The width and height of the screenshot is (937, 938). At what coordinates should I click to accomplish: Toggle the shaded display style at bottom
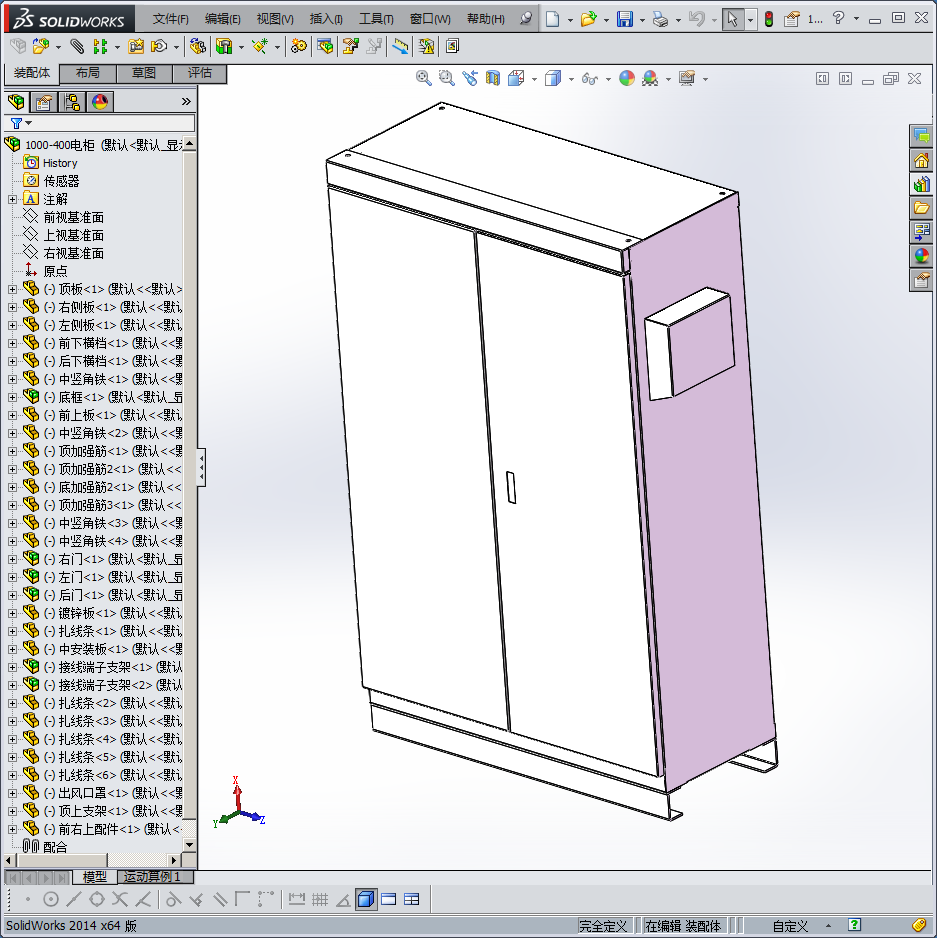pos(365,899)
